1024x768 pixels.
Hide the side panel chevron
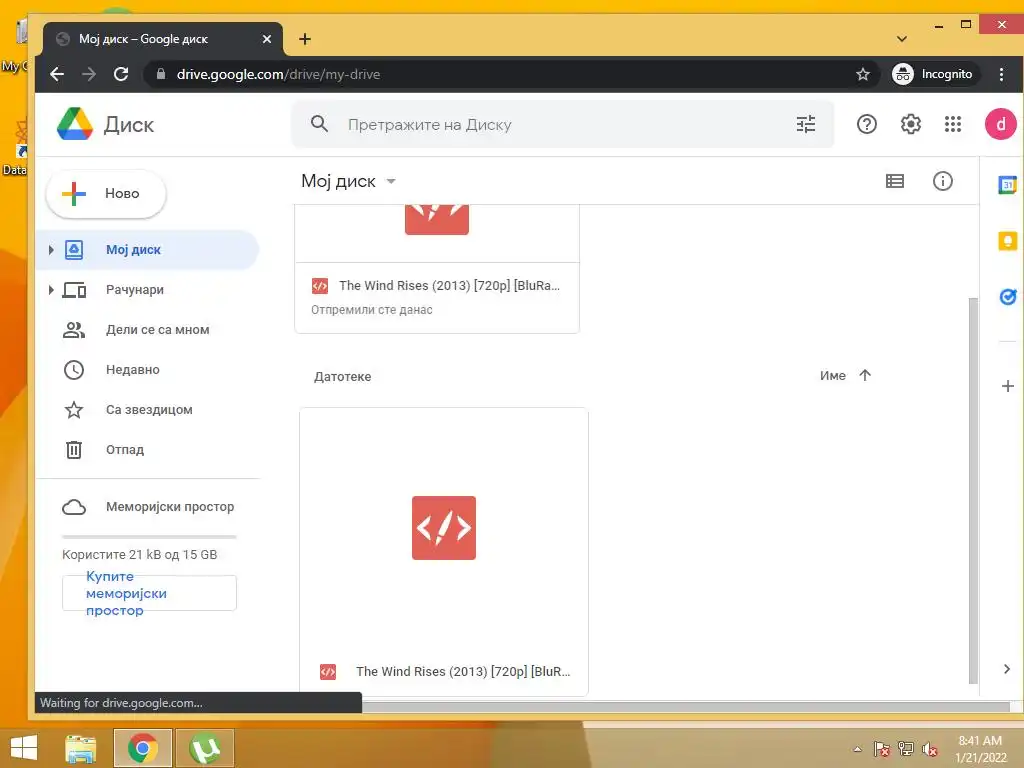pyautogui.click(x=1006, y=669)
